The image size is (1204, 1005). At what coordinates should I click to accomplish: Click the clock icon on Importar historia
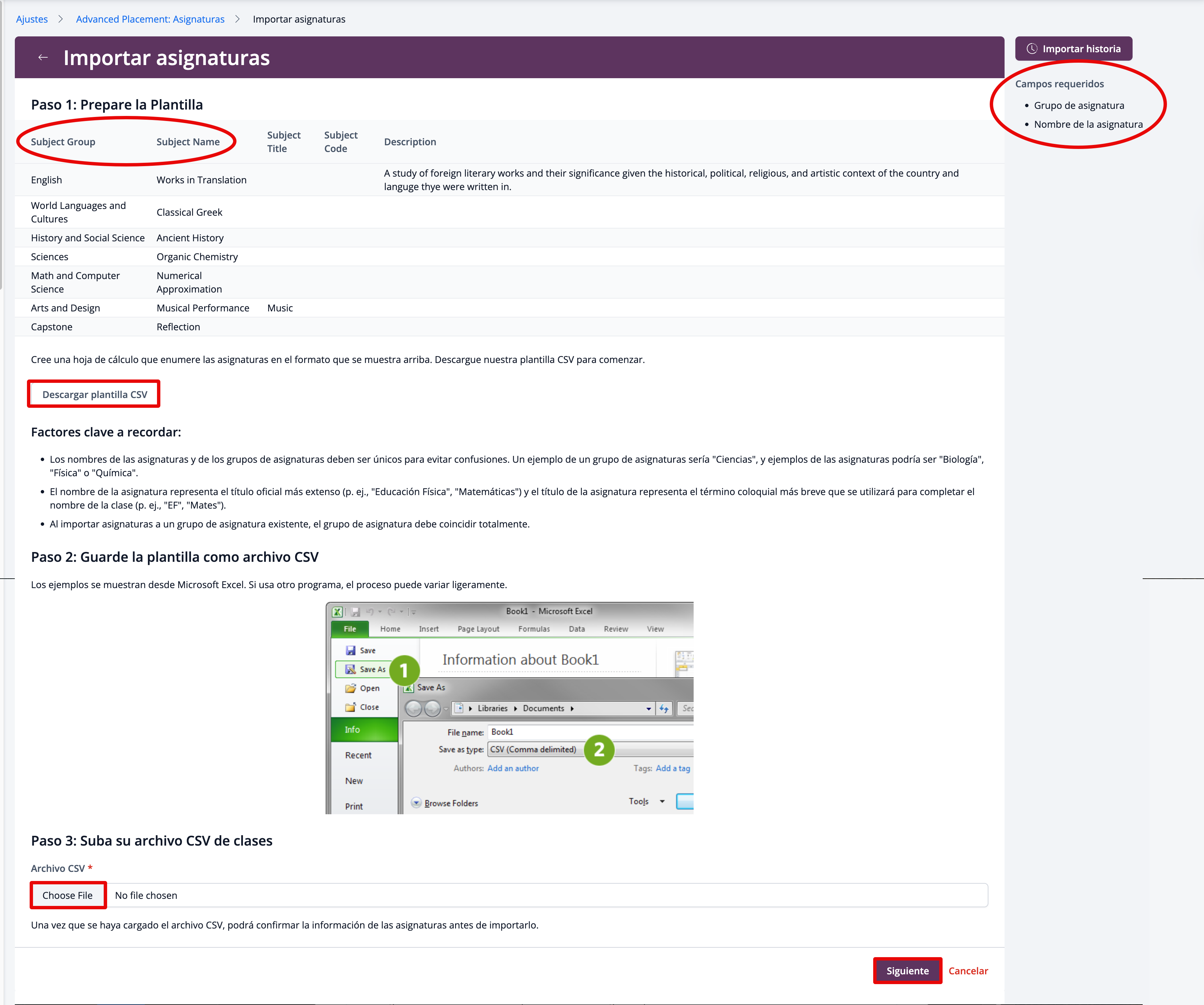(x=1032, y=49)
